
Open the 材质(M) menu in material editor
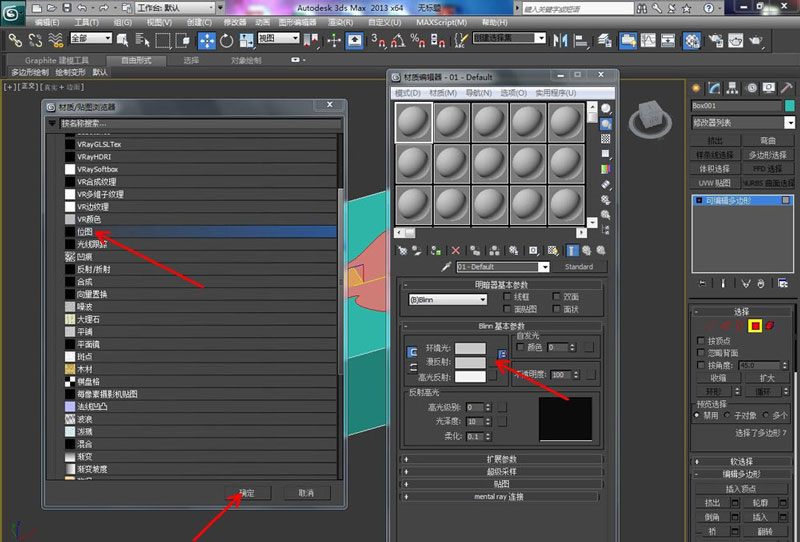[x=442, y=93]
